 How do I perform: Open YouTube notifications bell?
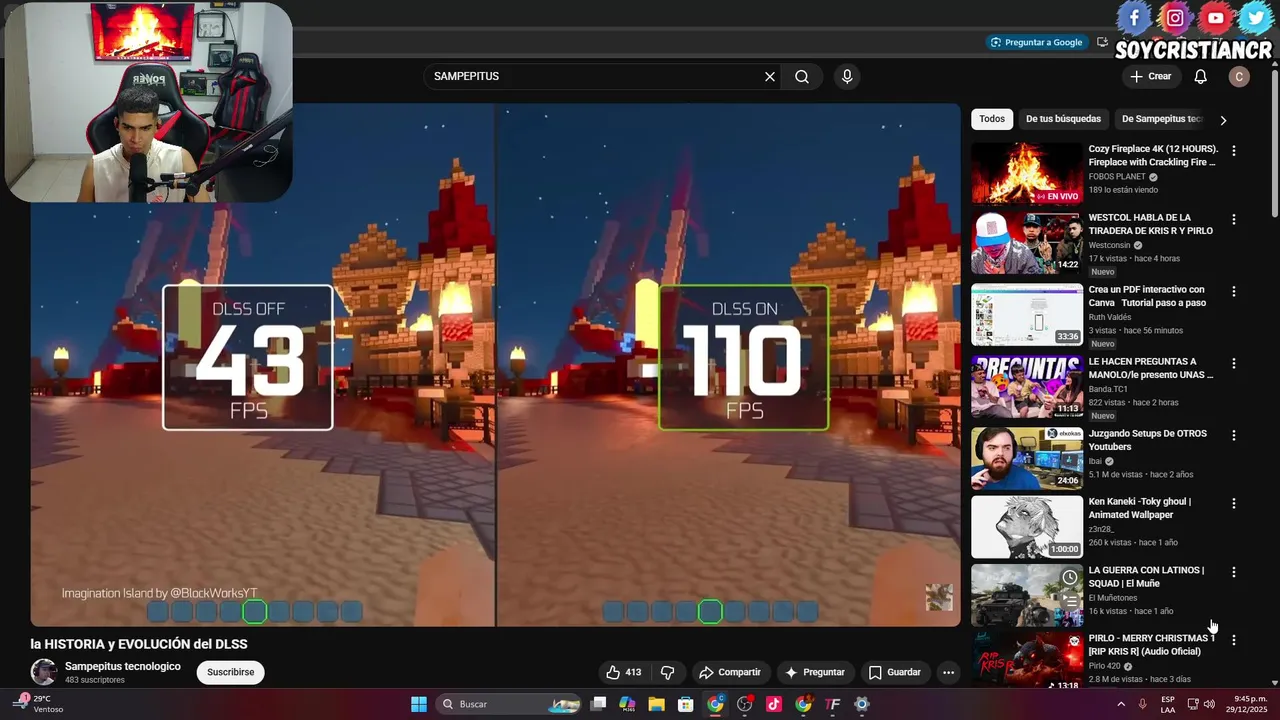click(x=1201, y=77)
